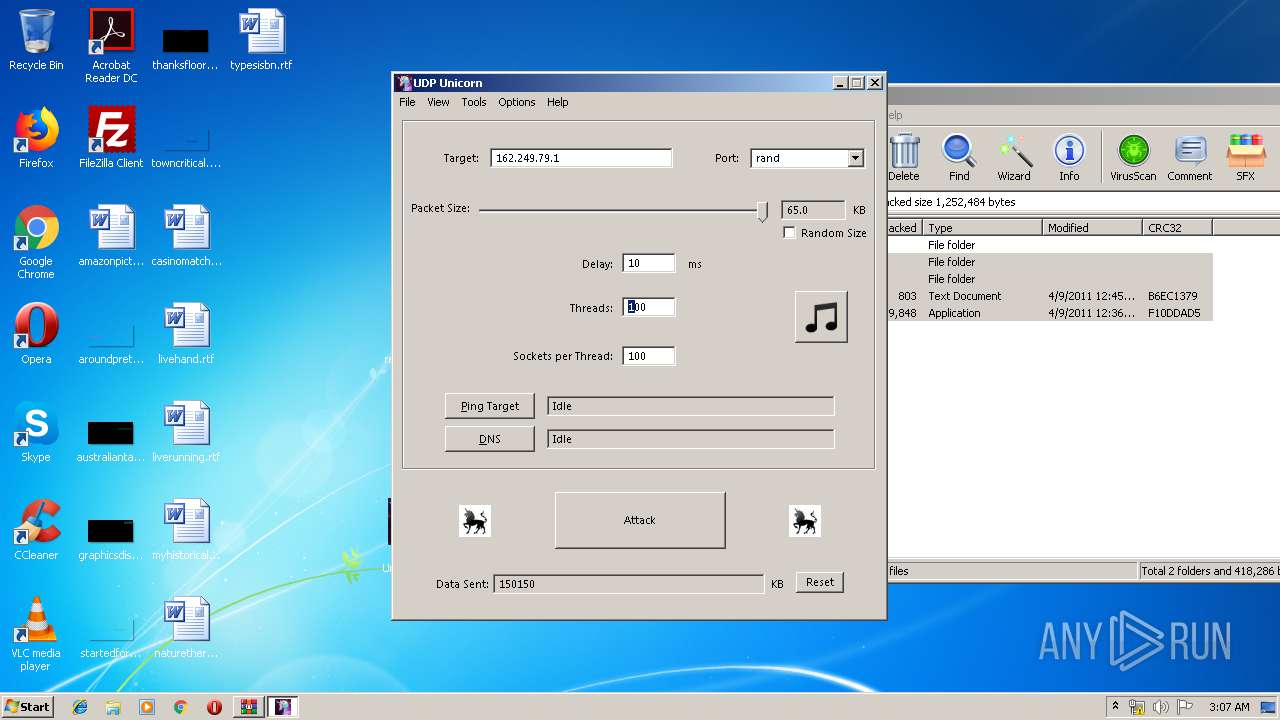Click the packet size value field

[813, 210]
